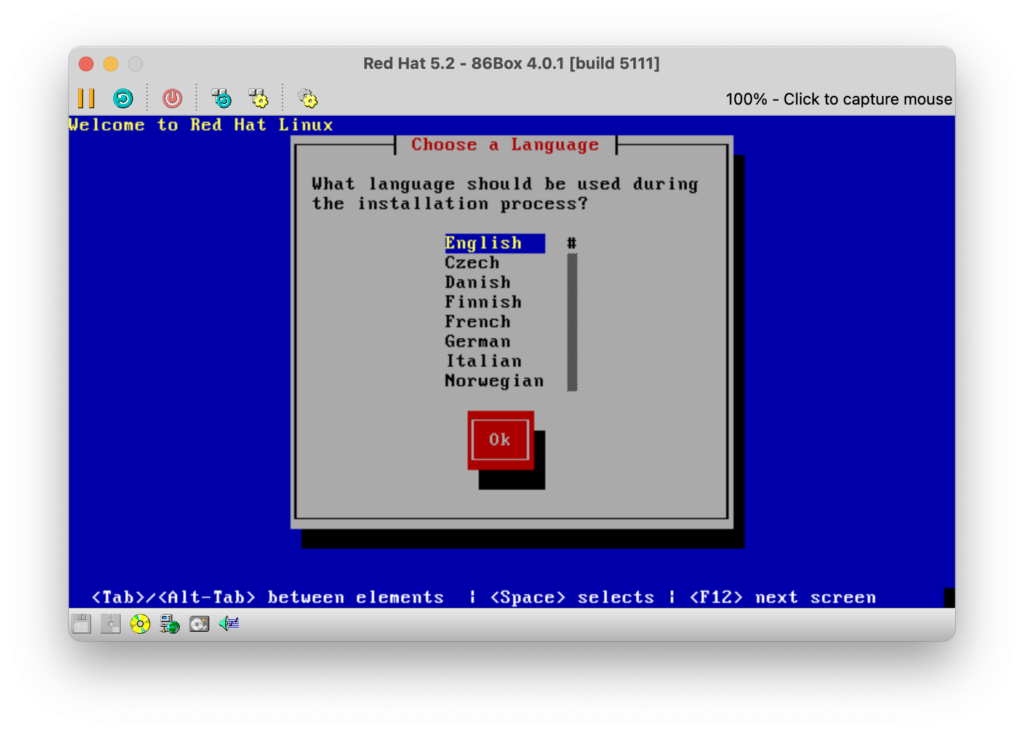Select Italian in the language list
Viewport: 1024px width, 732px height.
pyautogui.click(x=483, y=360)
